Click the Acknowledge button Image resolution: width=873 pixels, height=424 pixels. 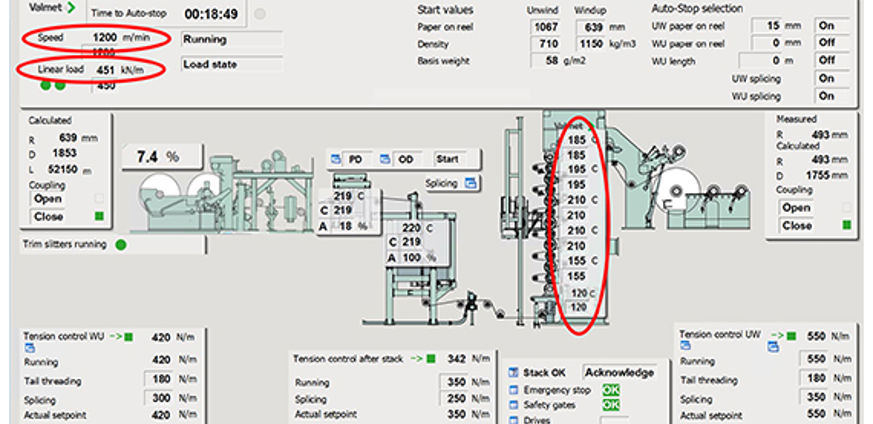(x=619, y=373)
